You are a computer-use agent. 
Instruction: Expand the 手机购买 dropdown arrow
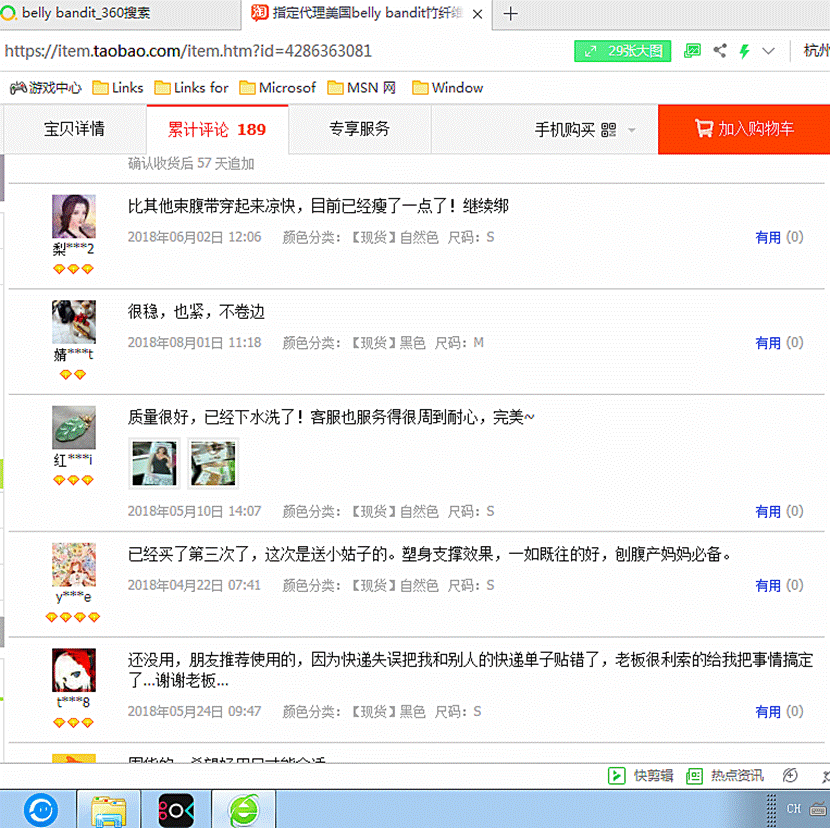632,130
